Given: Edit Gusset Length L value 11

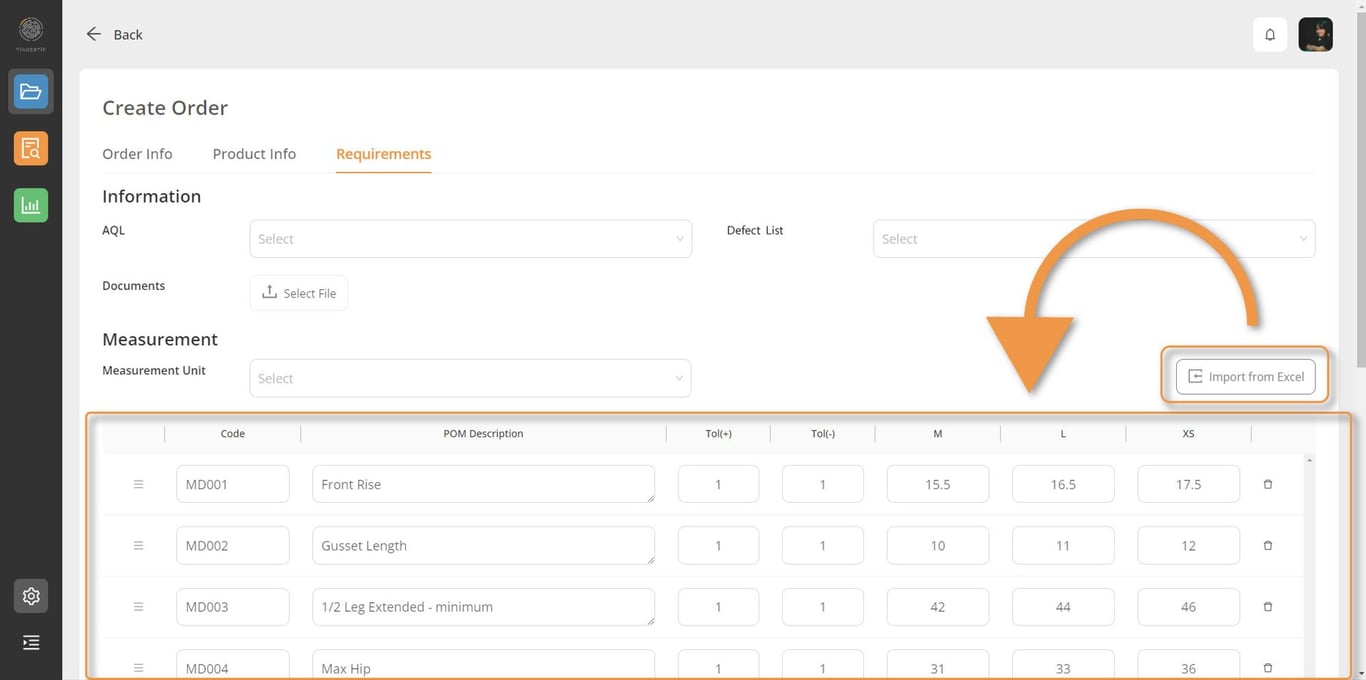Looking at the screenshot, I should coord(1063,545).
